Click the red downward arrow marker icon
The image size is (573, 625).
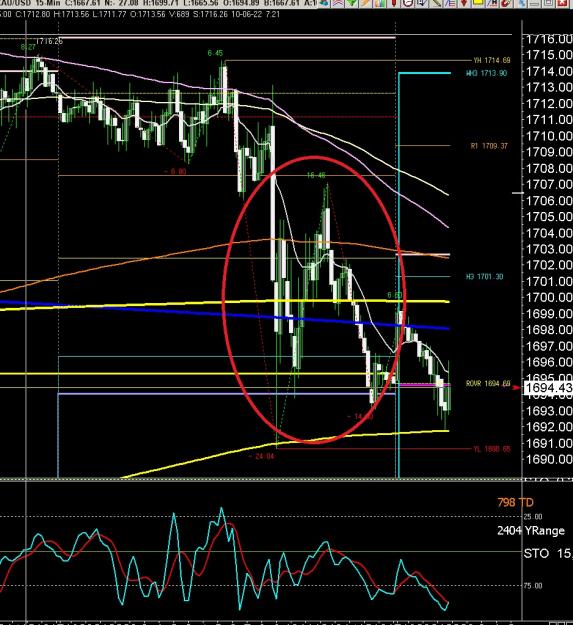click(x=464, y=3)
